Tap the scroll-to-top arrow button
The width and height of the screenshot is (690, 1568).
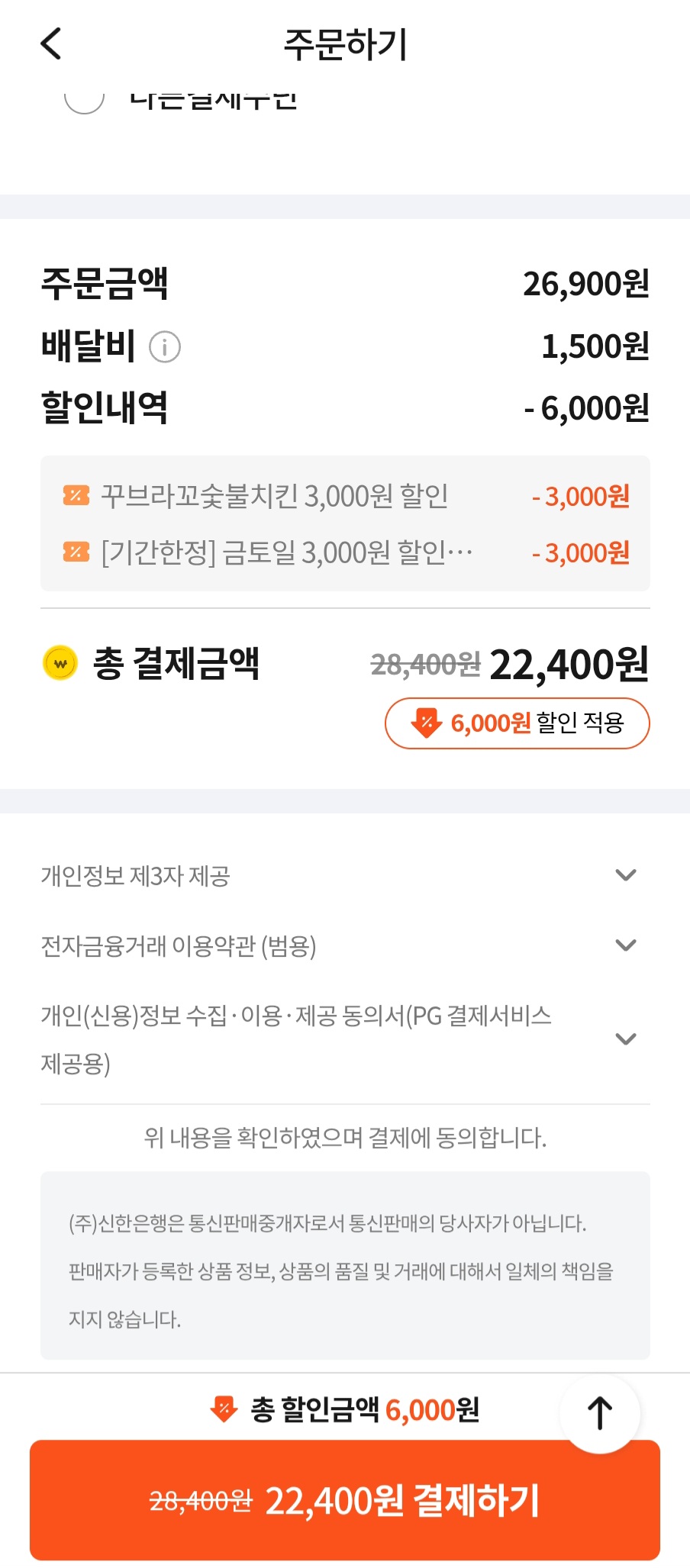coord(600,1413)
